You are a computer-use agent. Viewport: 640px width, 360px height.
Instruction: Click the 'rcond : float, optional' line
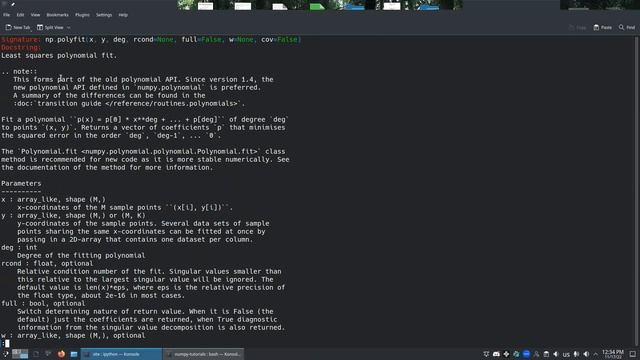point(47,263)
